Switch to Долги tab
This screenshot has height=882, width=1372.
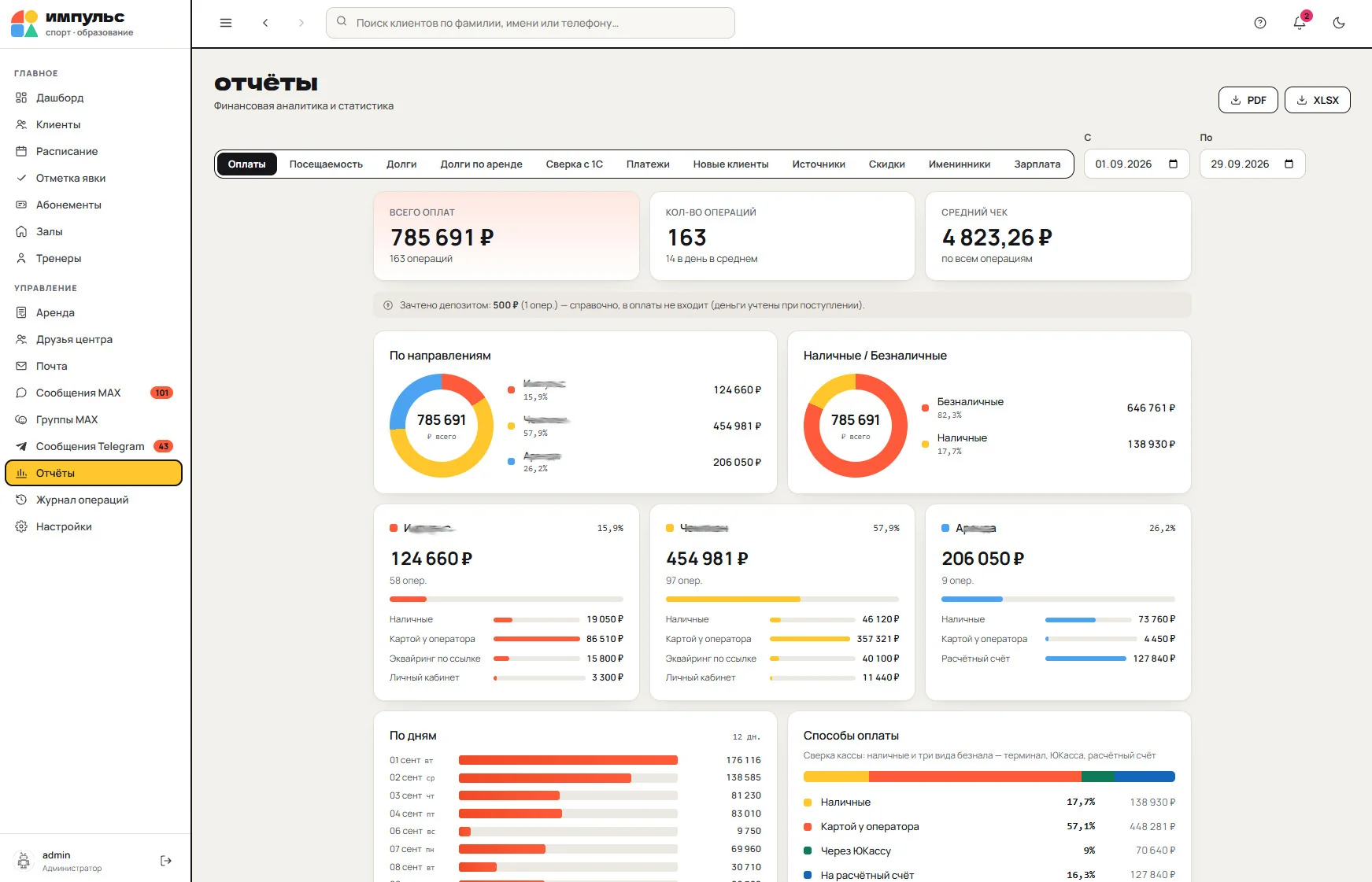pos(401,164)
